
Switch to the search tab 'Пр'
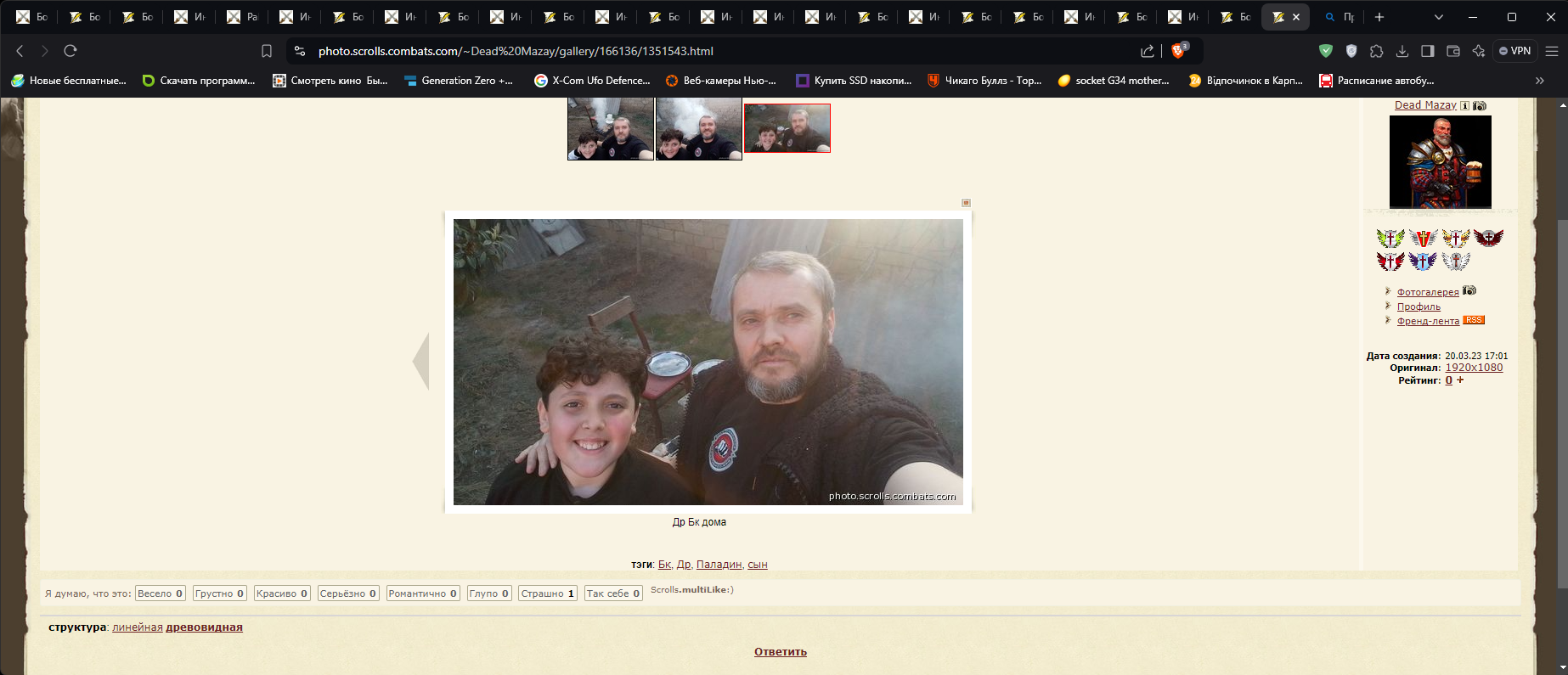click(x=1340, y=17)
